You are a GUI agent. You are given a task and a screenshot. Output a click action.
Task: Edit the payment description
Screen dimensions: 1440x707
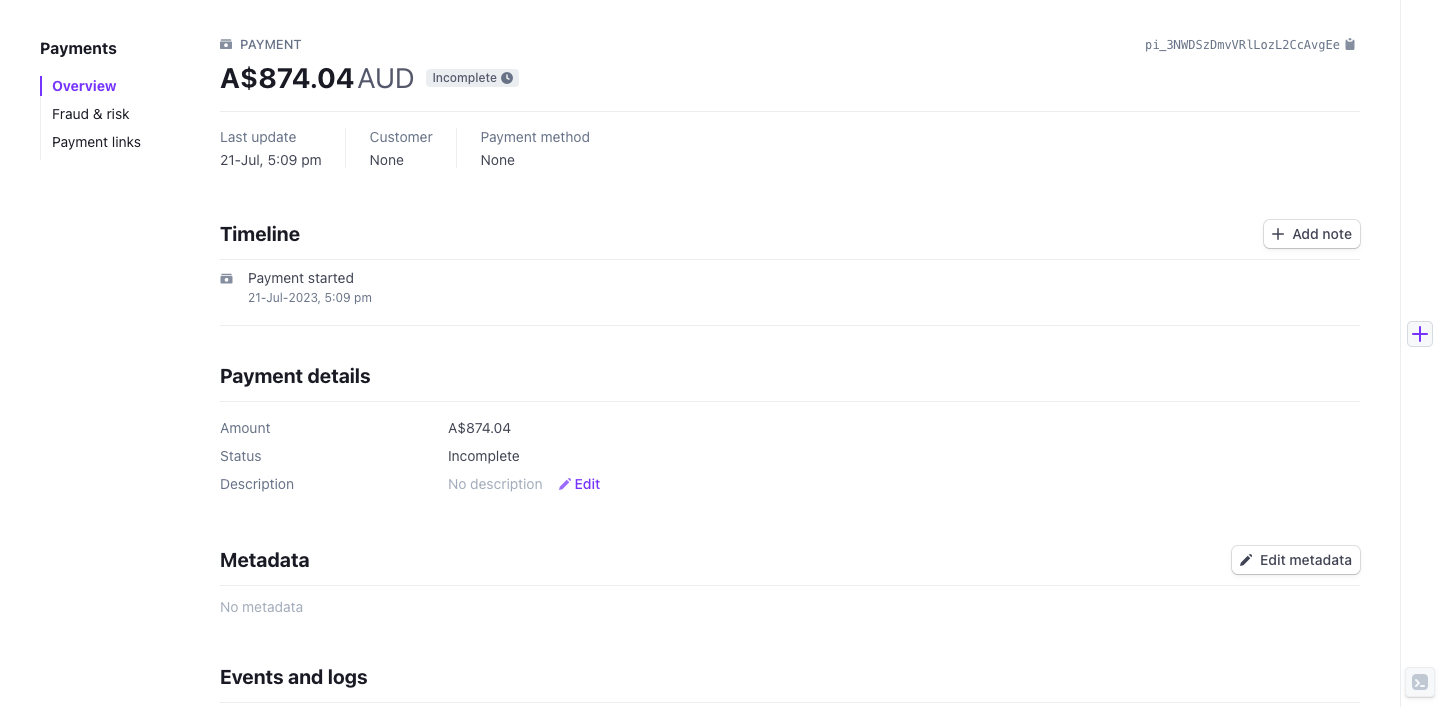coord(580,484)
